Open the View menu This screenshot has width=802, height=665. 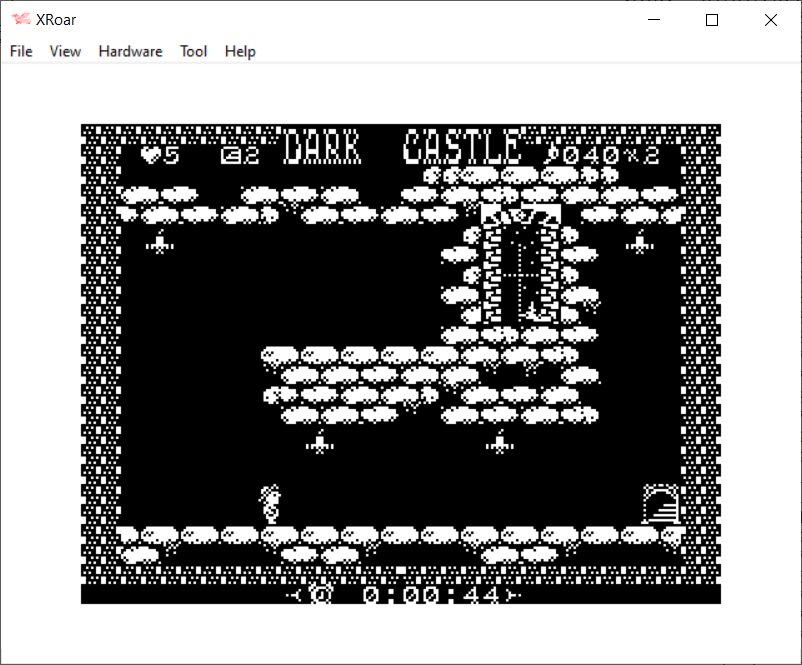[x=65, y=51]
